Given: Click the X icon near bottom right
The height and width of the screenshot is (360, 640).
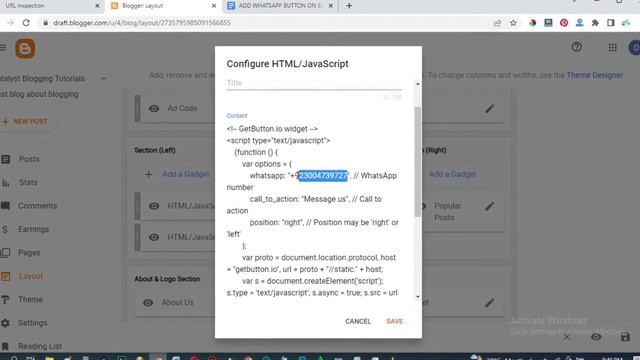Looking at the screenshot, I should [567, 337].
